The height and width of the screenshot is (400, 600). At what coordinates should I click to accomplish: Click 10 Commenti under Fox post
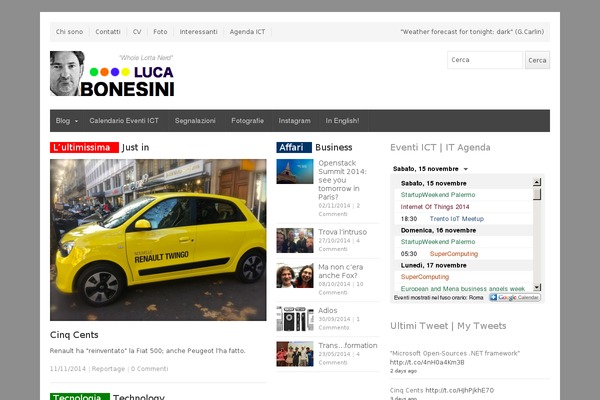341,288
